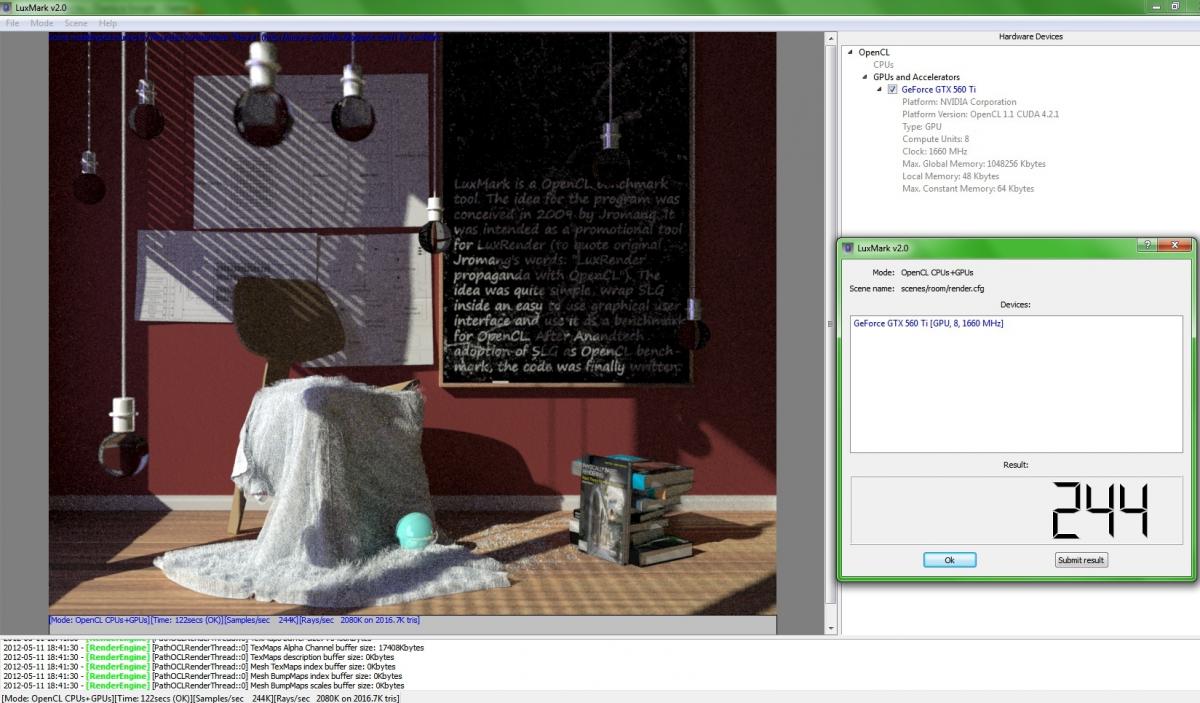Click 'Local Memory: 48 Kbytes' row

(x=950, y=176)
